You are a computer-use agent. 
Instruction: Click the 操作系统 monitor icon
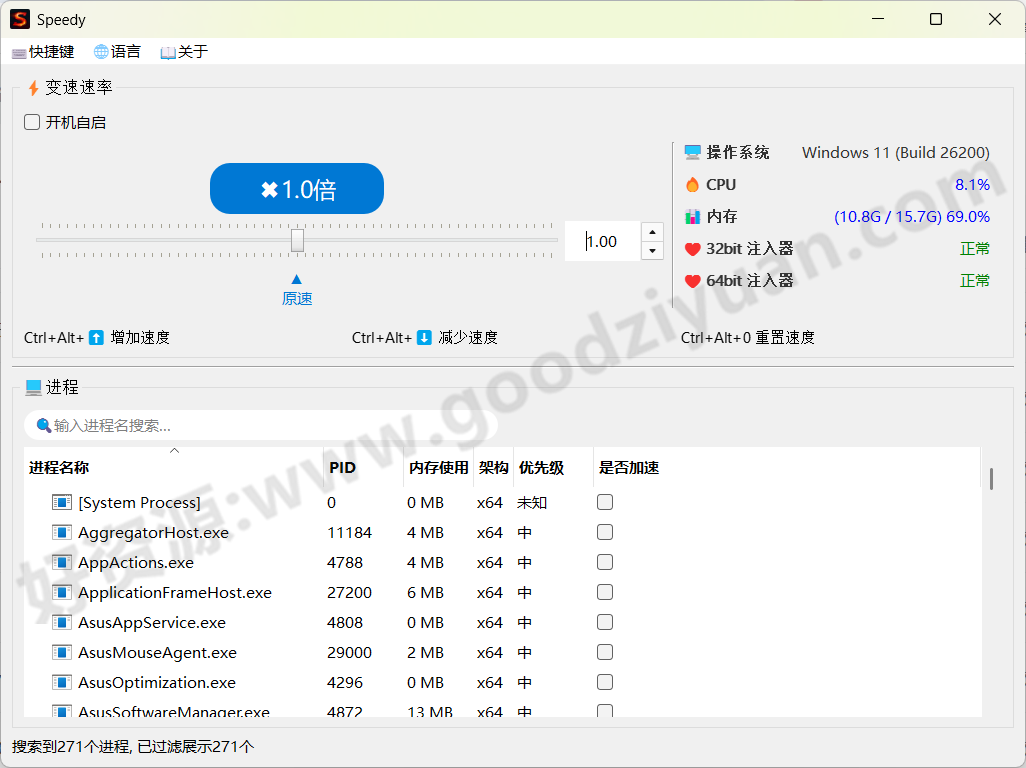tap(692, 152)
